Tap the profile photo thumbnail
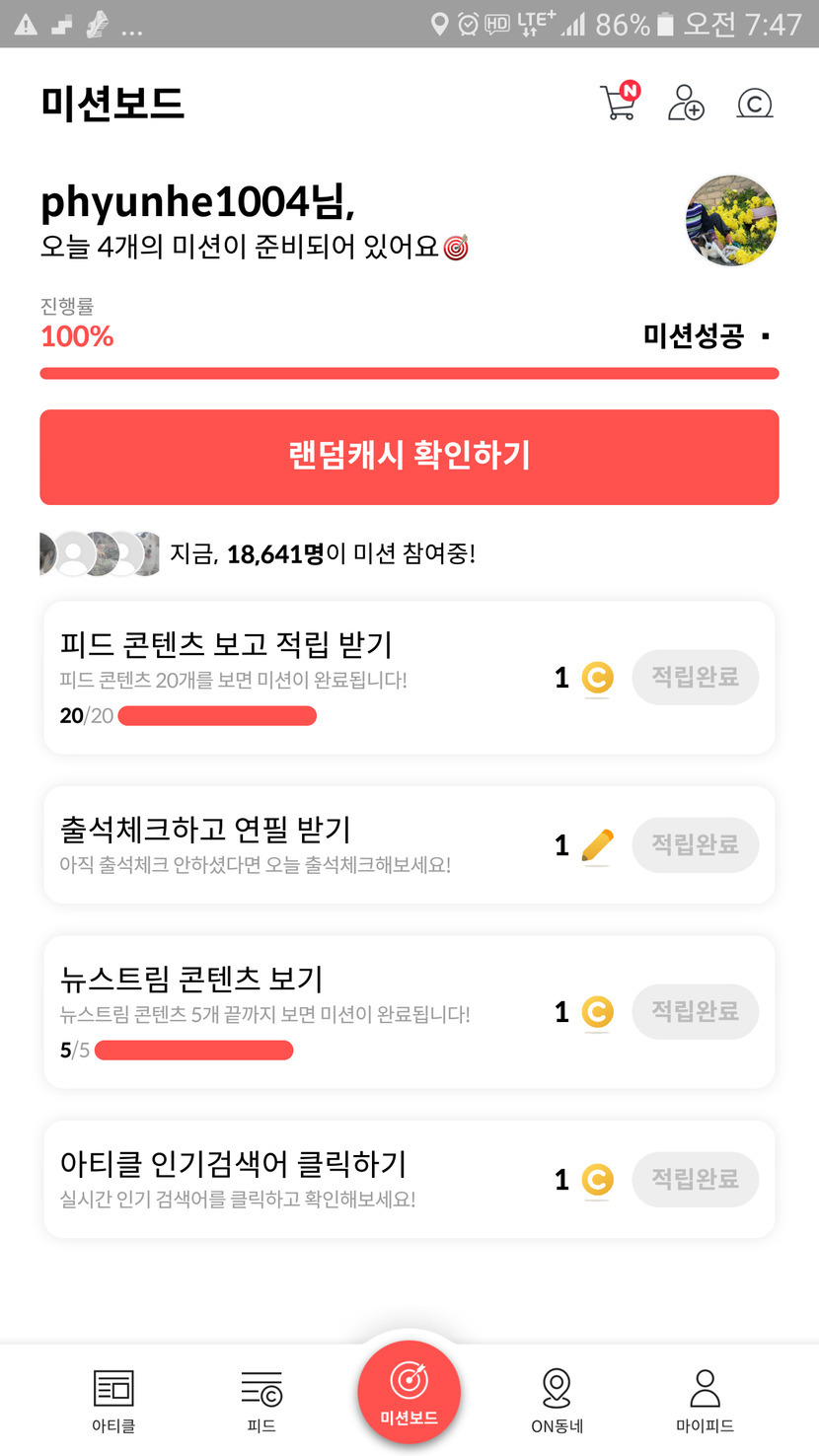 tap(731, 221)
